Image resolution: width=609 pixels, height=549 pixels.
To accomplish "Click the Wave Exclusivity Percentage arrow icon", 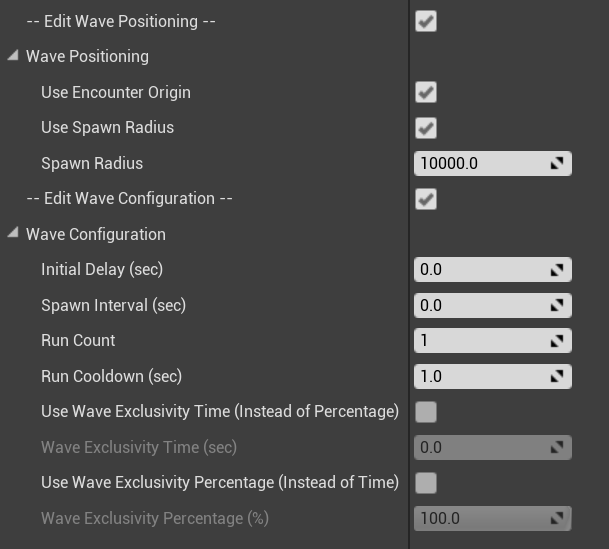I will click(557, 518).
